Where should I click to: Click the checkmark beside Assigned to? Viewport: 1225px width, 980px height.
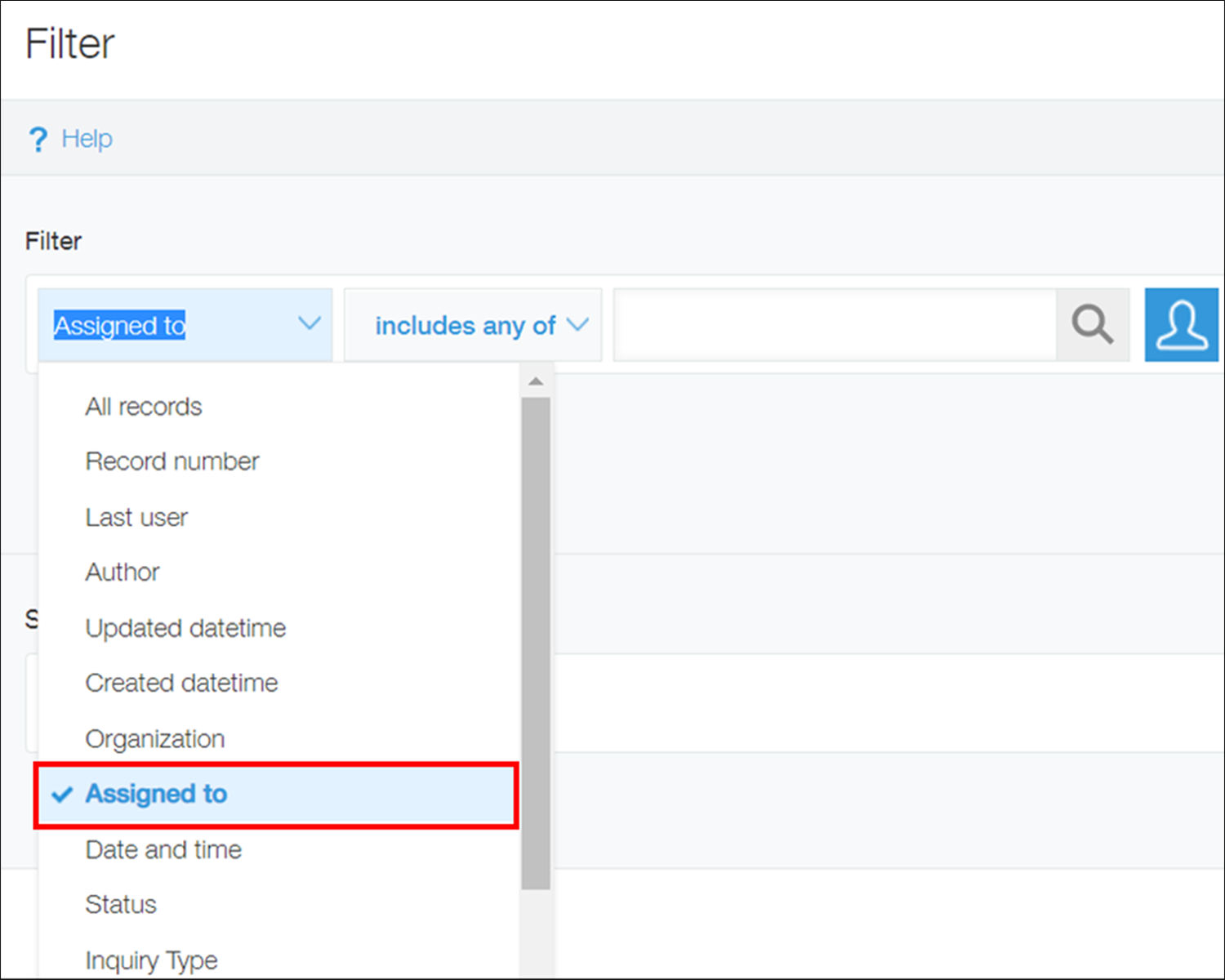(x=60, y=794)
